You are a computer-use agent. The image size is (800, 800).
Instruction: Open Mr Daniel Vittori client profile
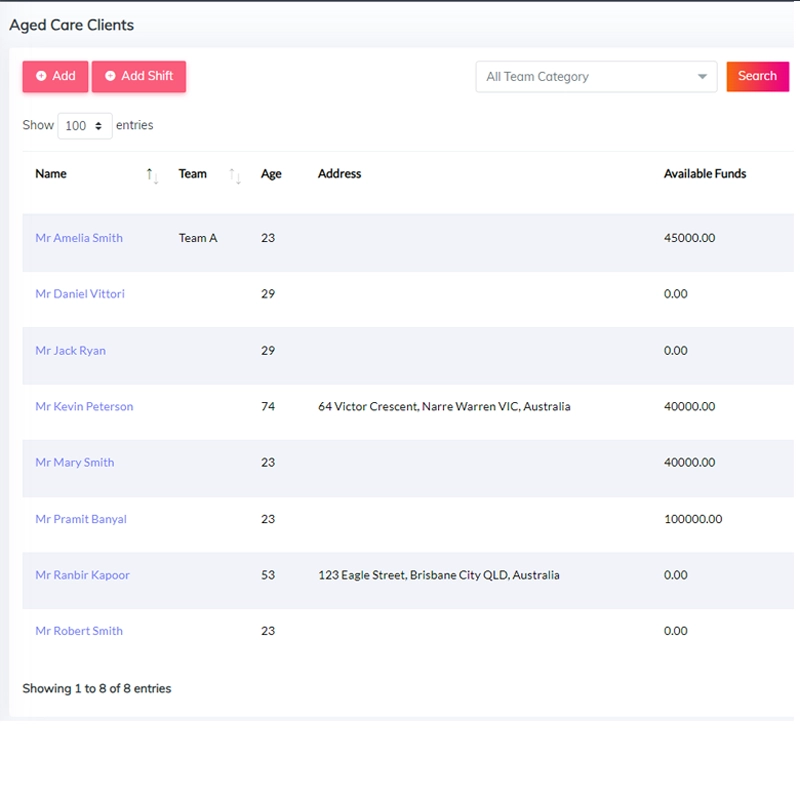[80, 294]
